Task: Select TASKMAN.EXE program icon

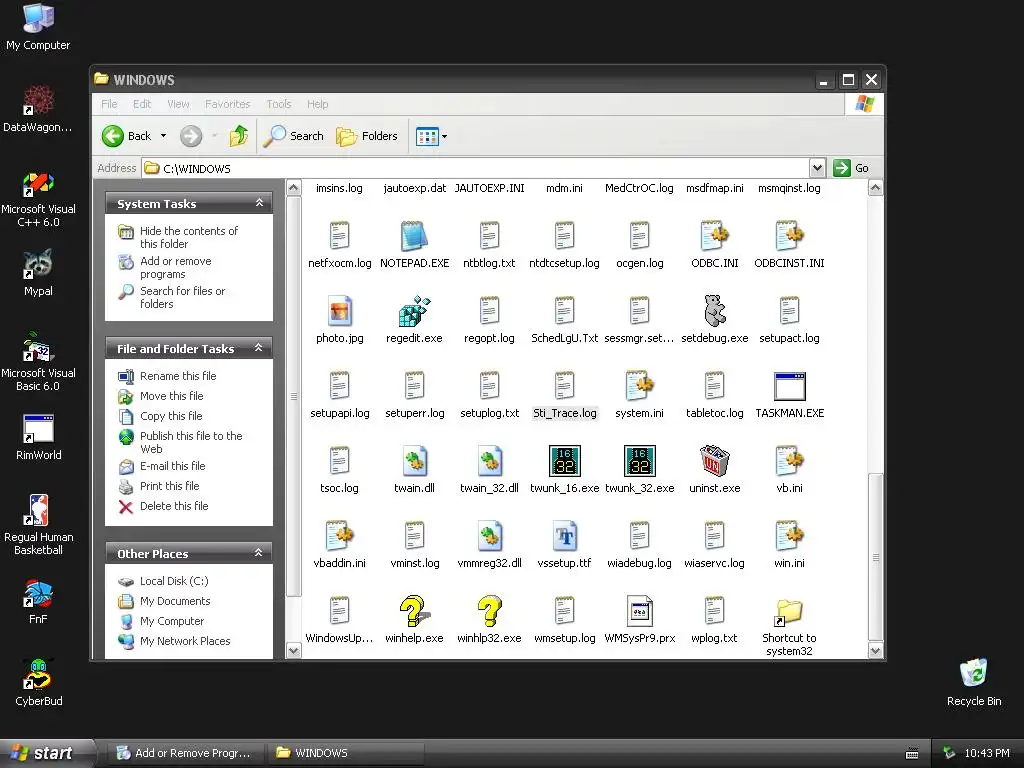Action: 789,386
